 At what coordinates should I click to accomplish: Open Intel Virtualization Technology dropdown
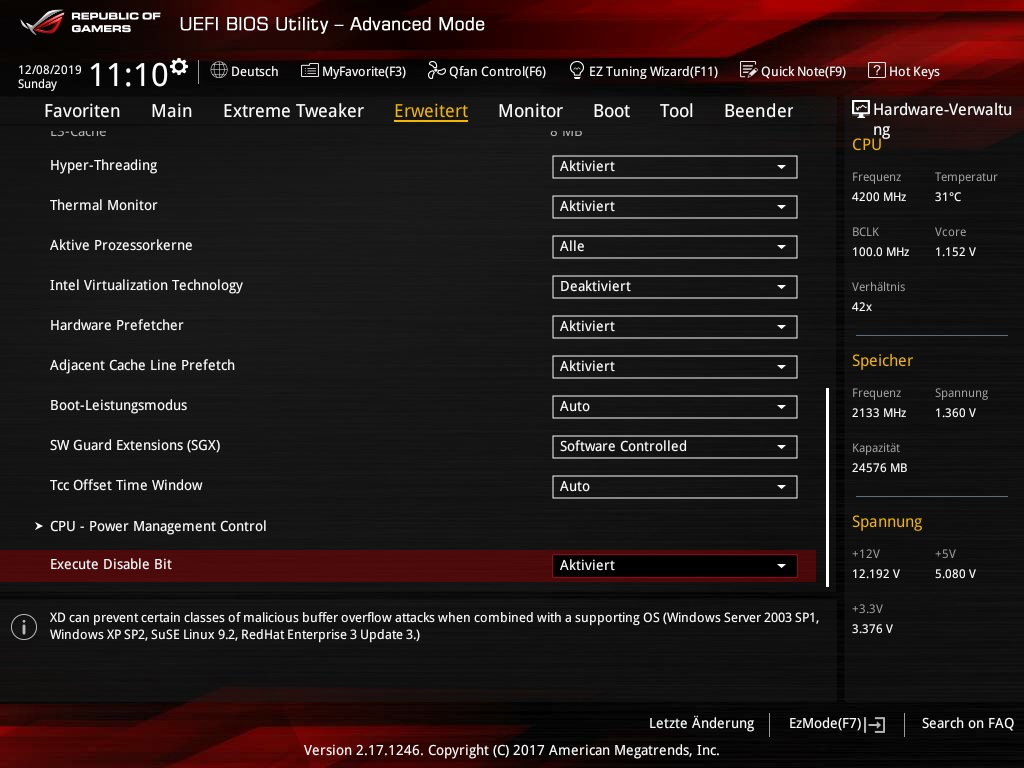[x=675, y=286]
